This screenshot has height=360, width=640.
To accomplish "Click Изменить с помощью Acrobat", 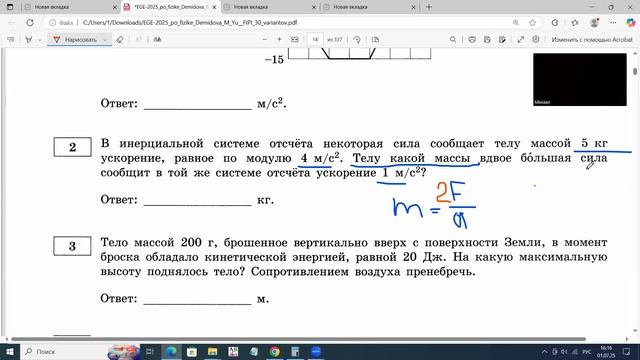I will tap(592, 40).
